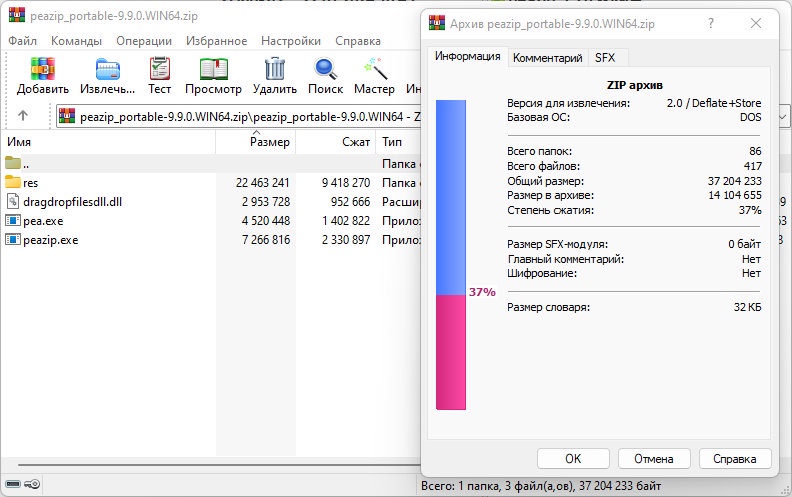
Task: Click the Извлечь (Extract) toolbar icon
Action: pos(108,69)
